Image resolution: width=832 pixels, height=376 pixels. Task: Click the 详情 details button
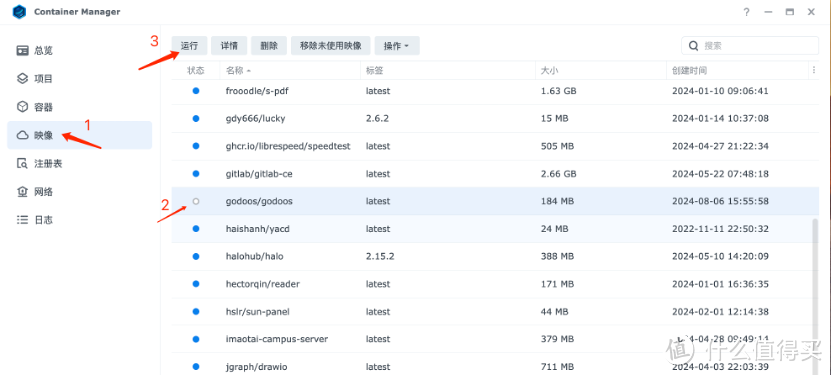coord(229,46)
